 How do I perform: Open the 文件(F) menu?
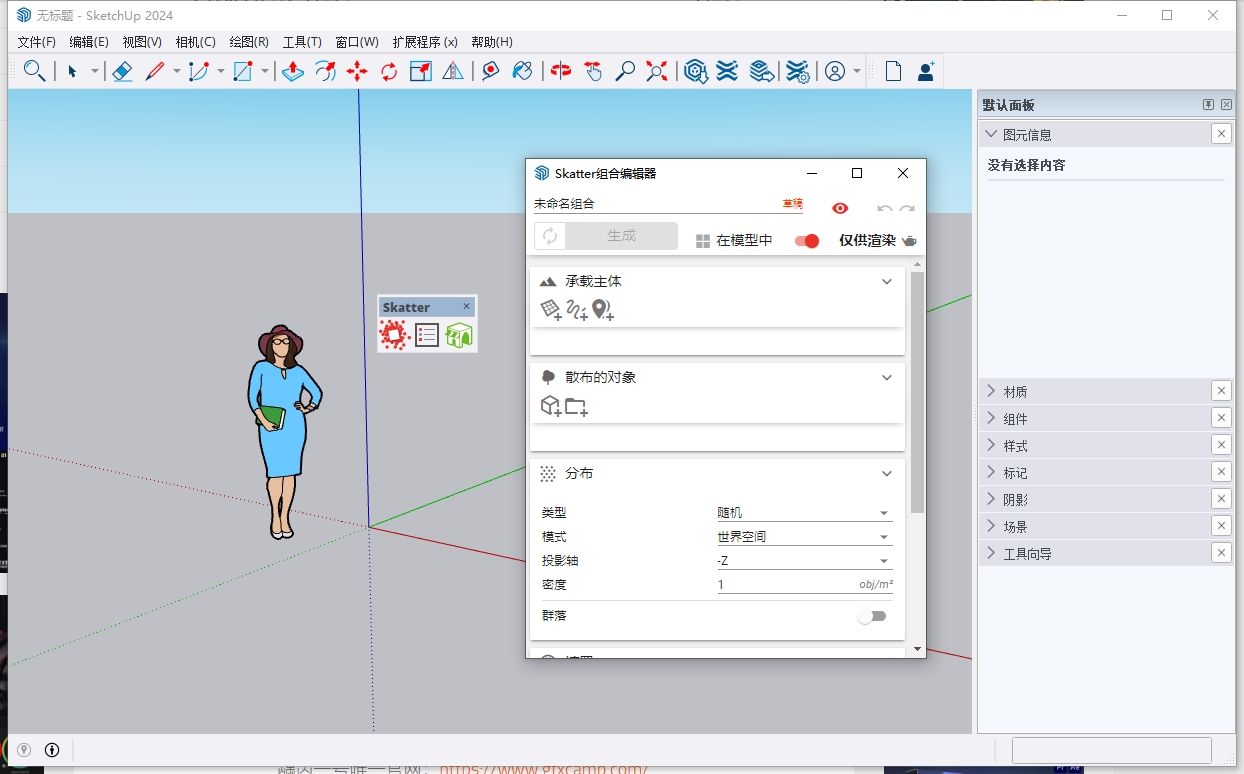pos(37,42)
